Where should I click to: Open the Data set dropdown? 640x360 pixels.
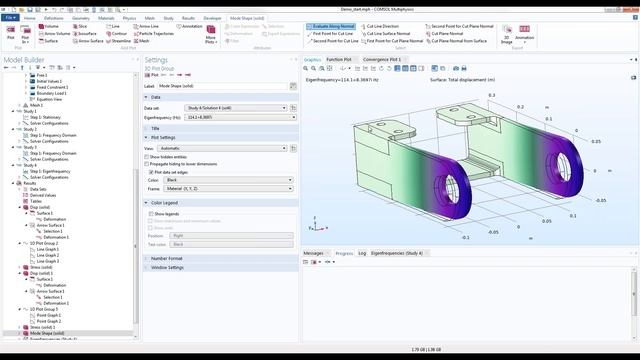click(x=236, y=108)
